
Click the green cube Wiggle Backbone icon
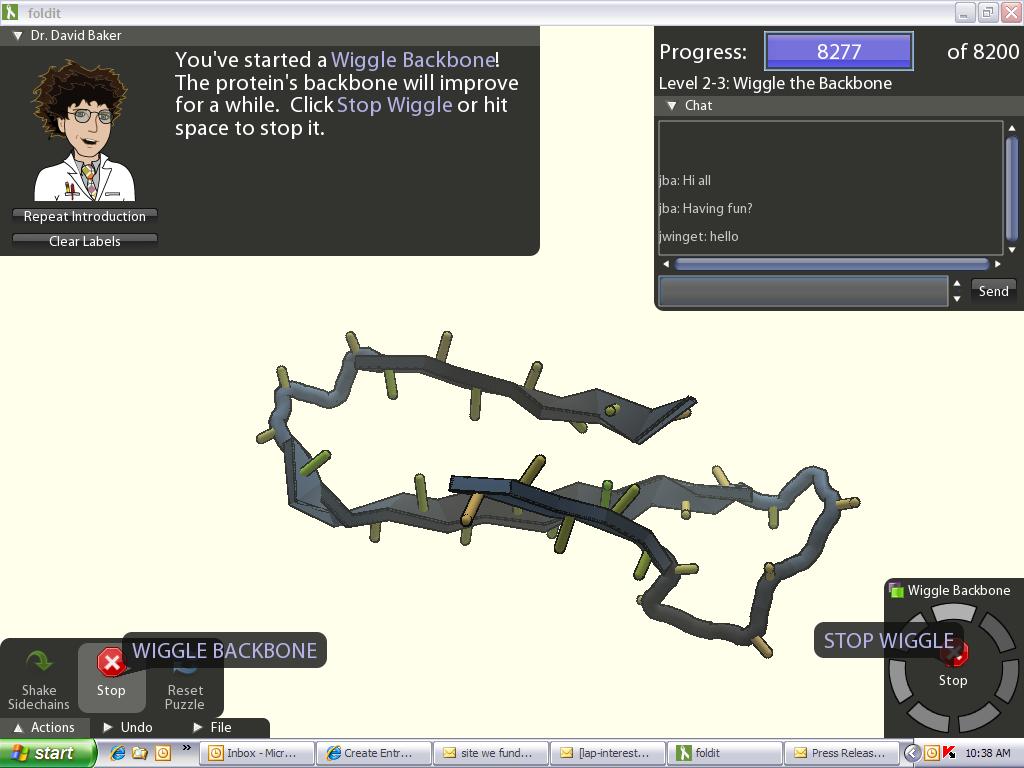coord(896,590)
